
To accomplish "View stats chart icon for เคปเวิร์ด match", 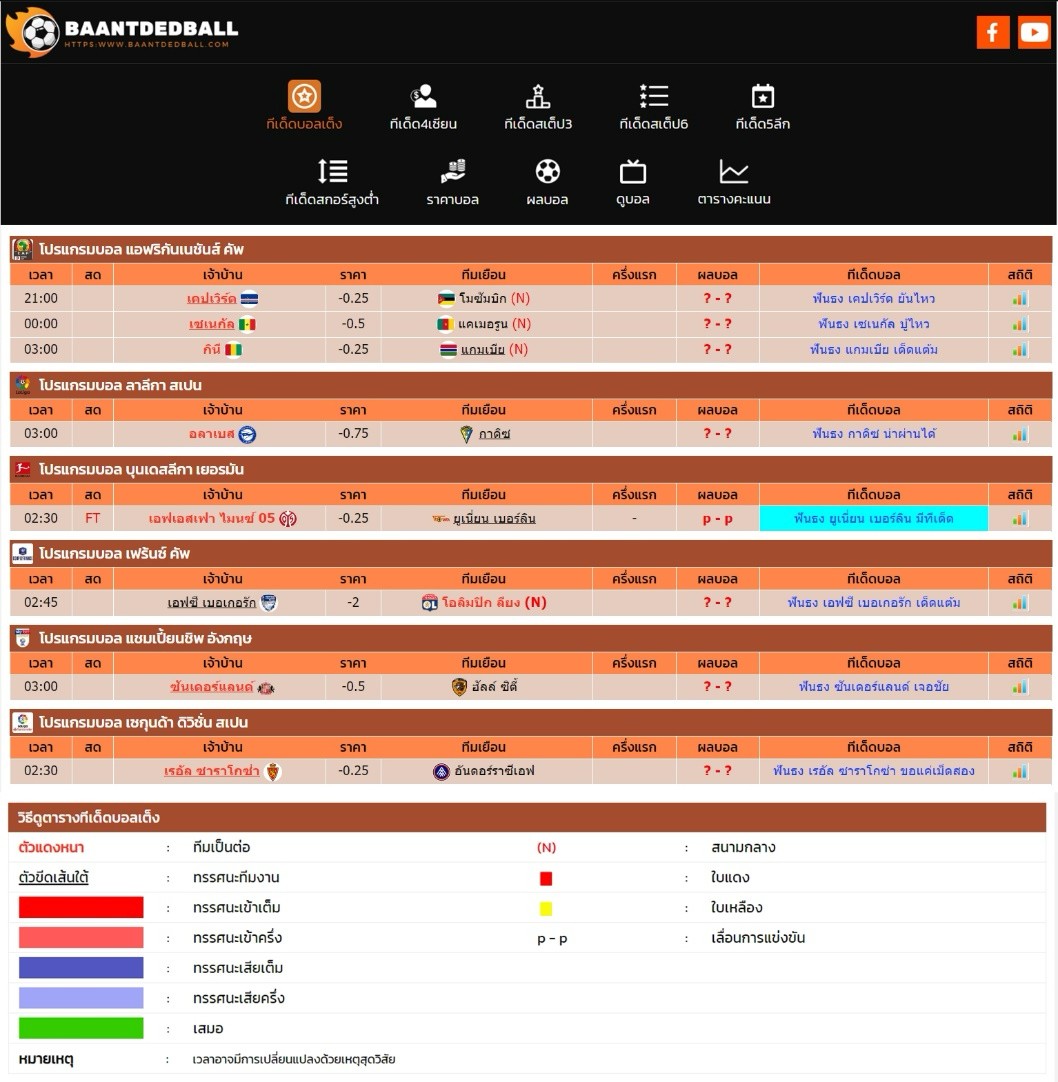I will [1019, 298].
